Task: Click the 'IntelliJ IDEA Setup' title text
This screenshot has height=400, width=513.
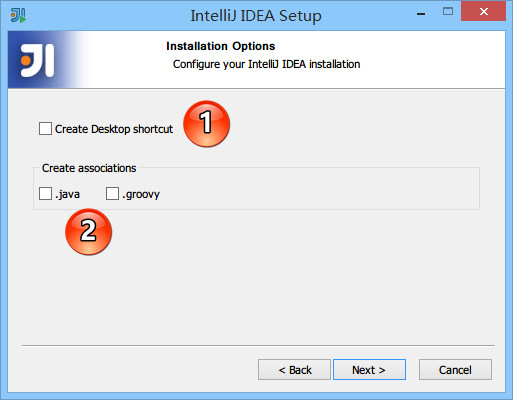Action: 256,16
